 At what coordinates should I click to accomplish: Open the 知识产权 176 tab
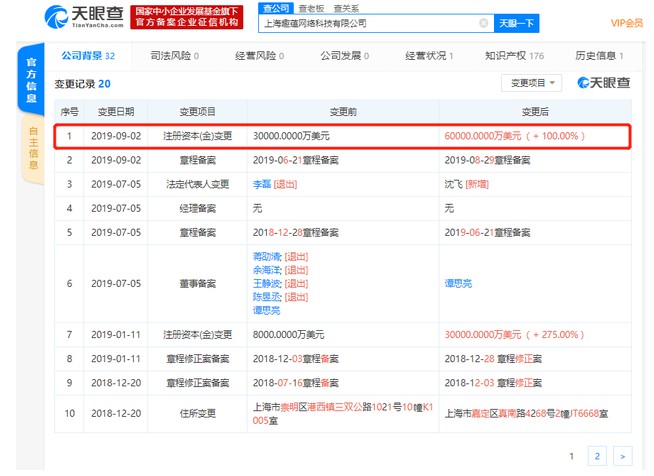point(514,55)
